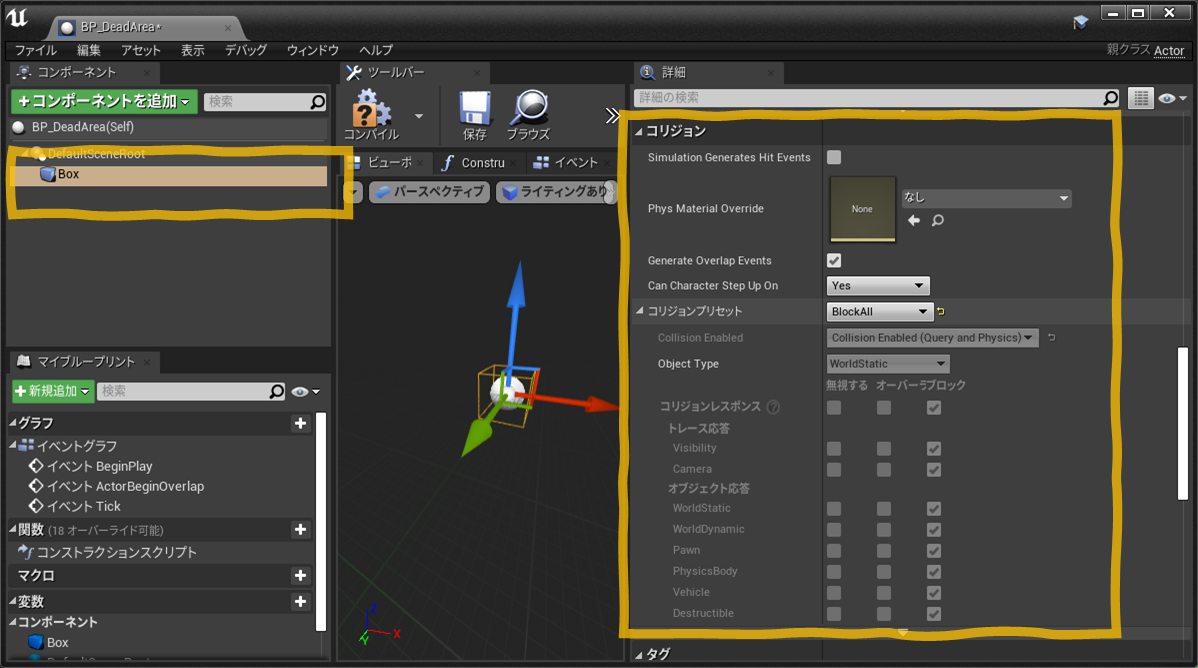
Task: Collapse the Variables (変数) section
Action: point(13,601)
